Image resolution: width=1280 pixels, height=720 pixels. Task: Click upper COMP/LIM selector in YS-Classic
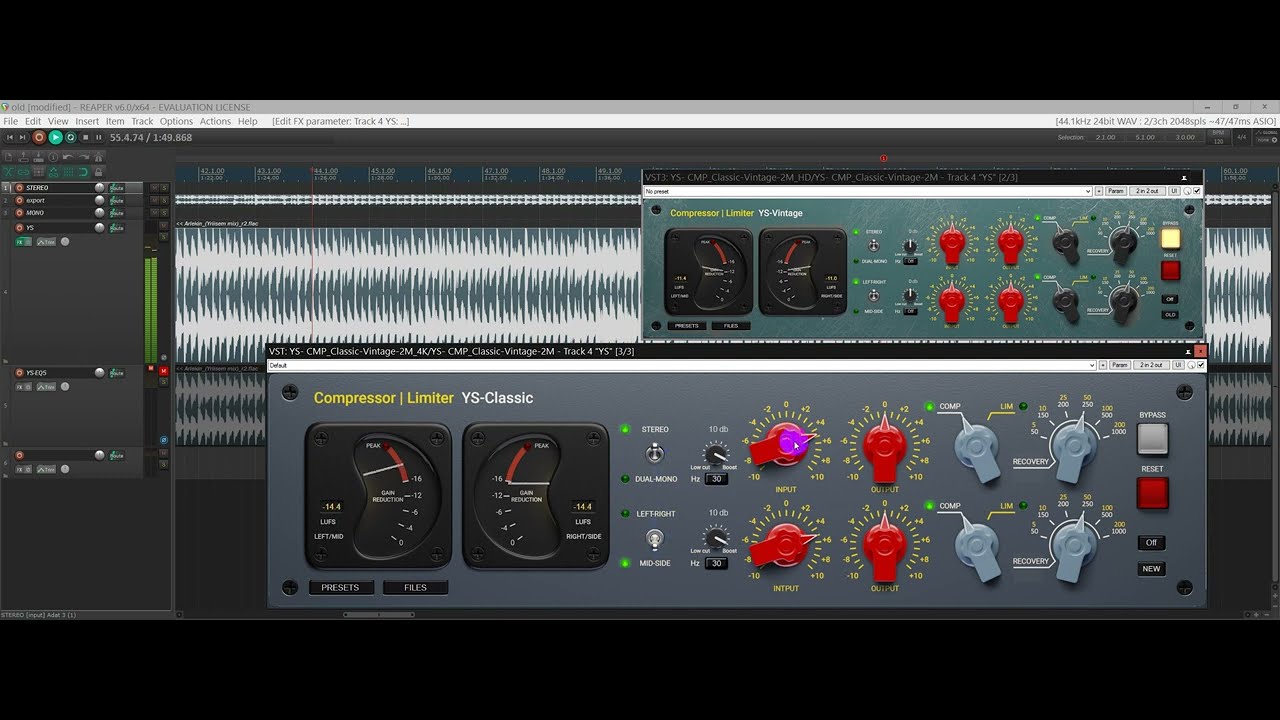pyautogui.click(x=976, y=447)
